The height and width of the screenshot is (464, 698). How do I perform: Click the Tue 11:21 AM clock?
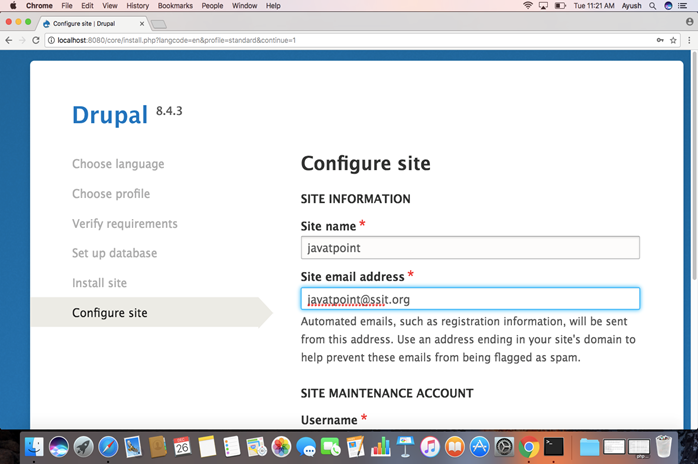pos(594,5)
